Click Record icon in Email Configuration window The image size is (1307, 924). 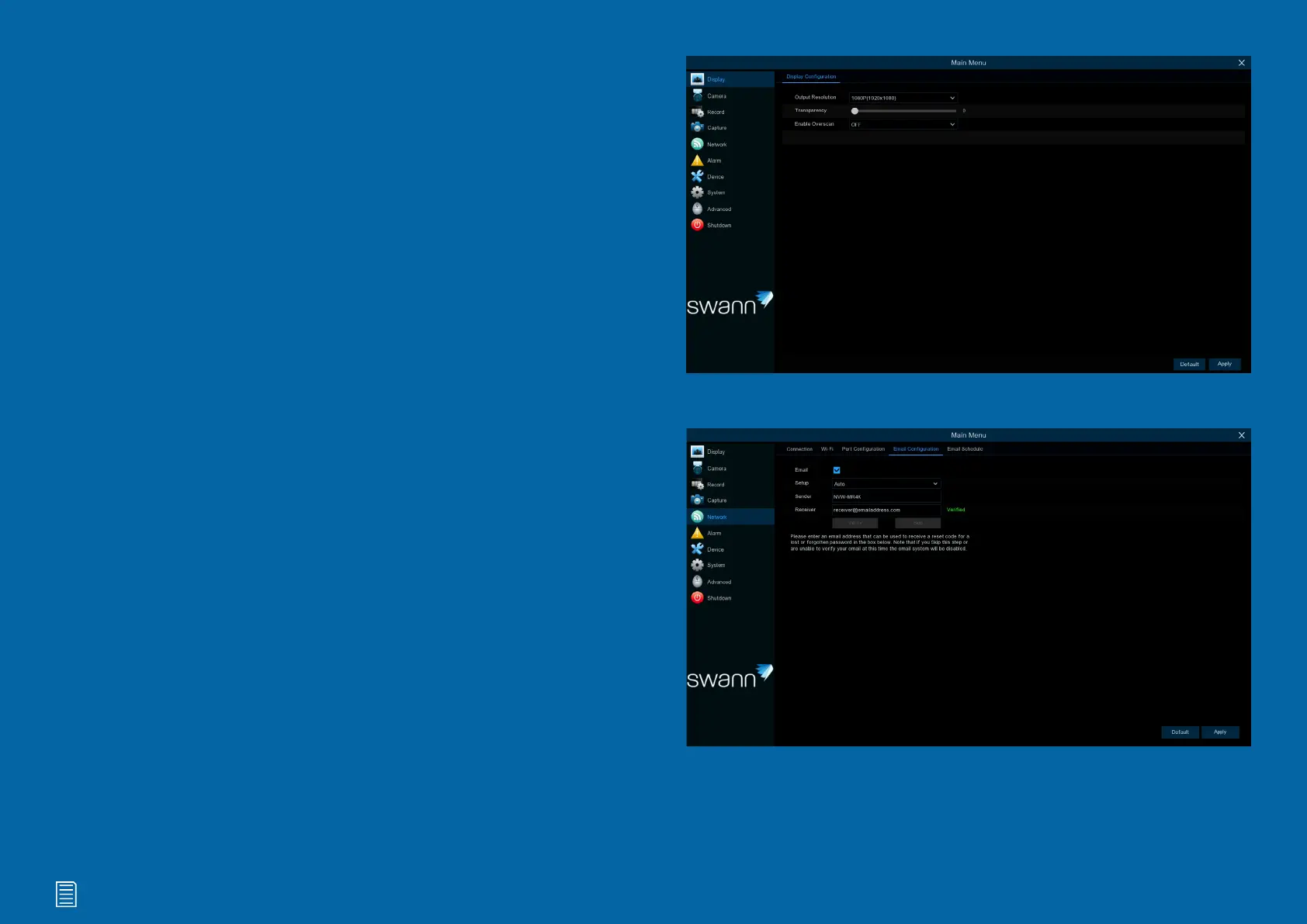pyautogui.click(x=697, y=484)
